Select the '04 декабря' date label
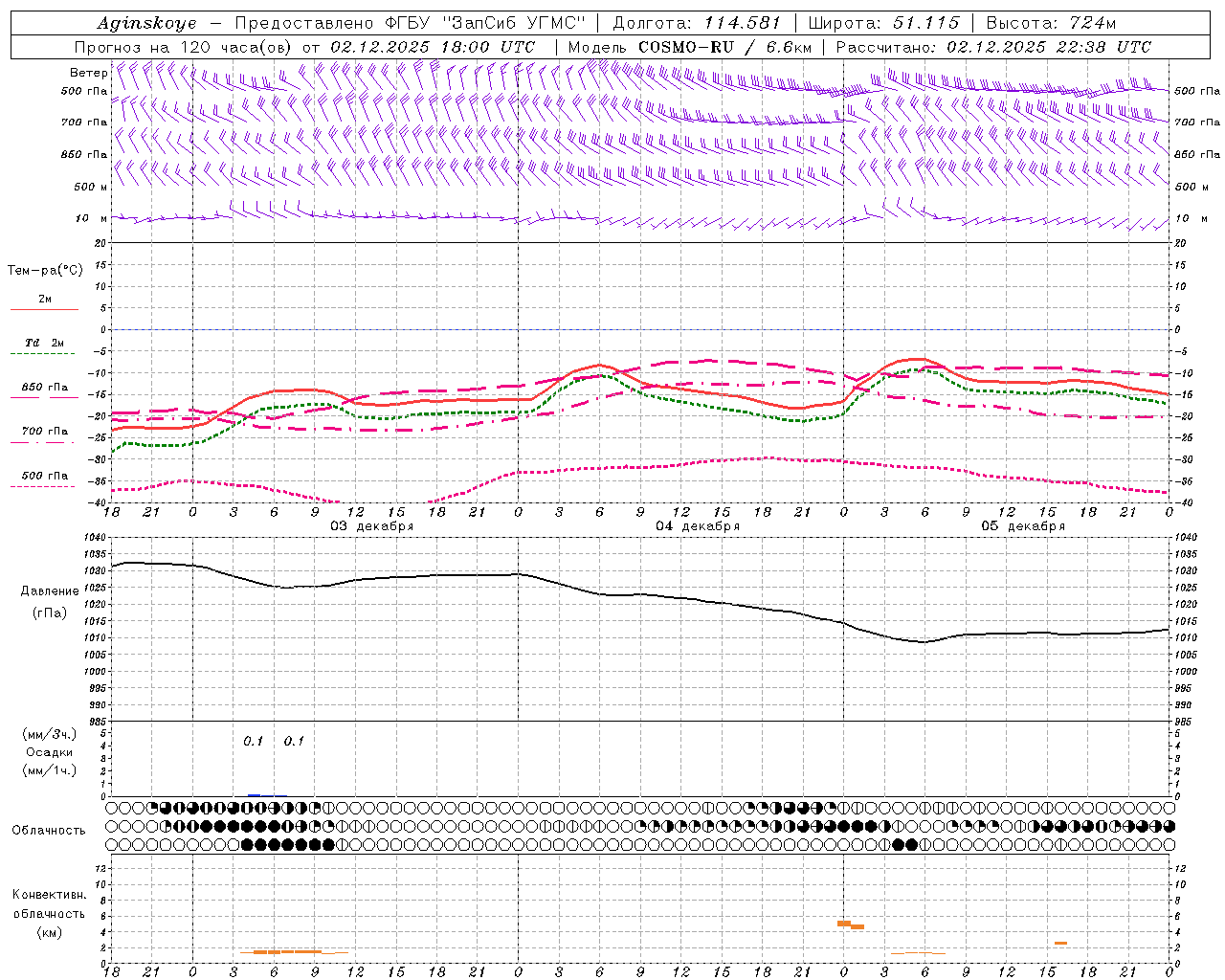The image size is (1225, 980). coord(698,526)
